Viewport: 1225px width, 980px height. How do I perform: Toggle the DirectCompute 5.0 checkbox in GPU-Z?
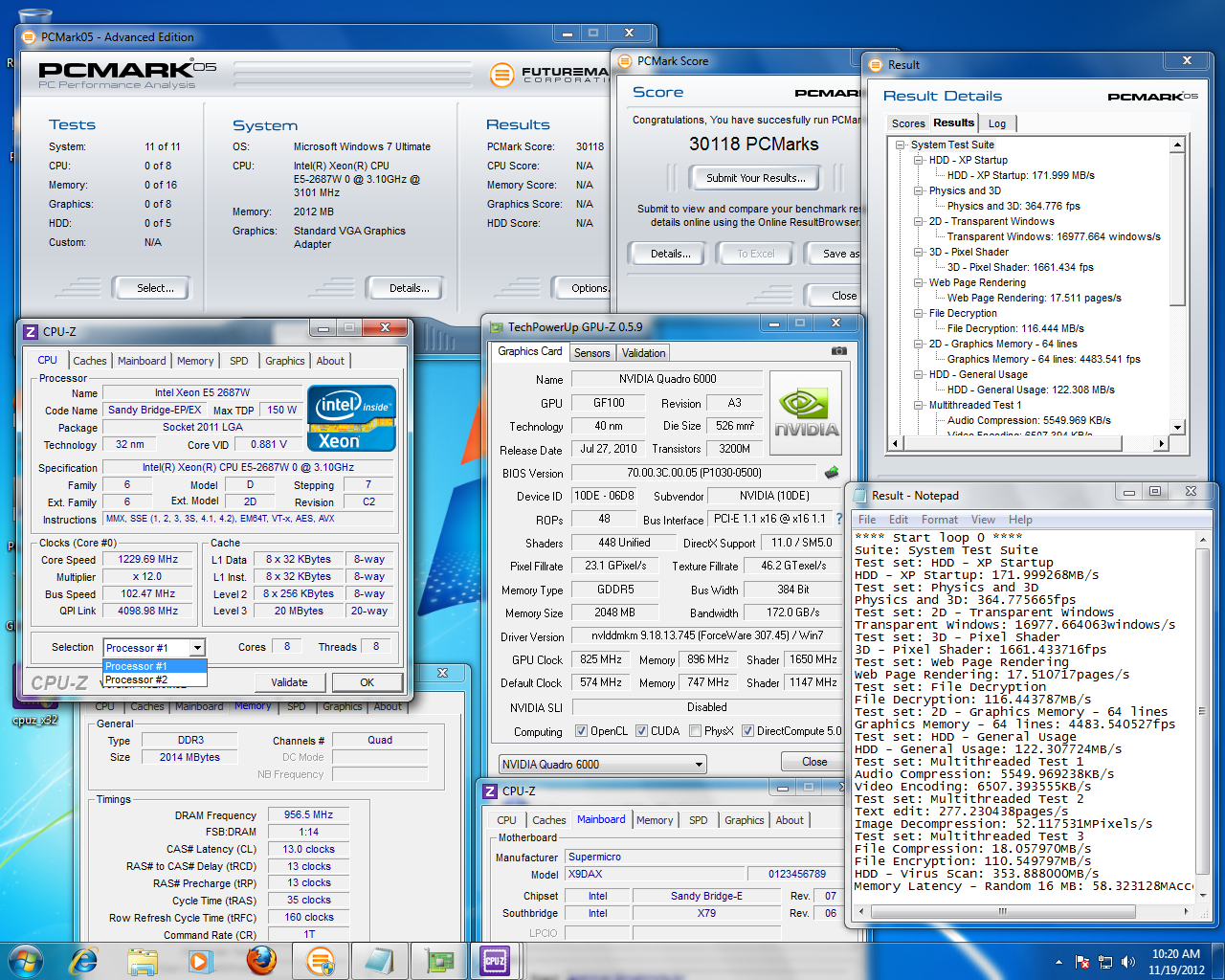747,731
